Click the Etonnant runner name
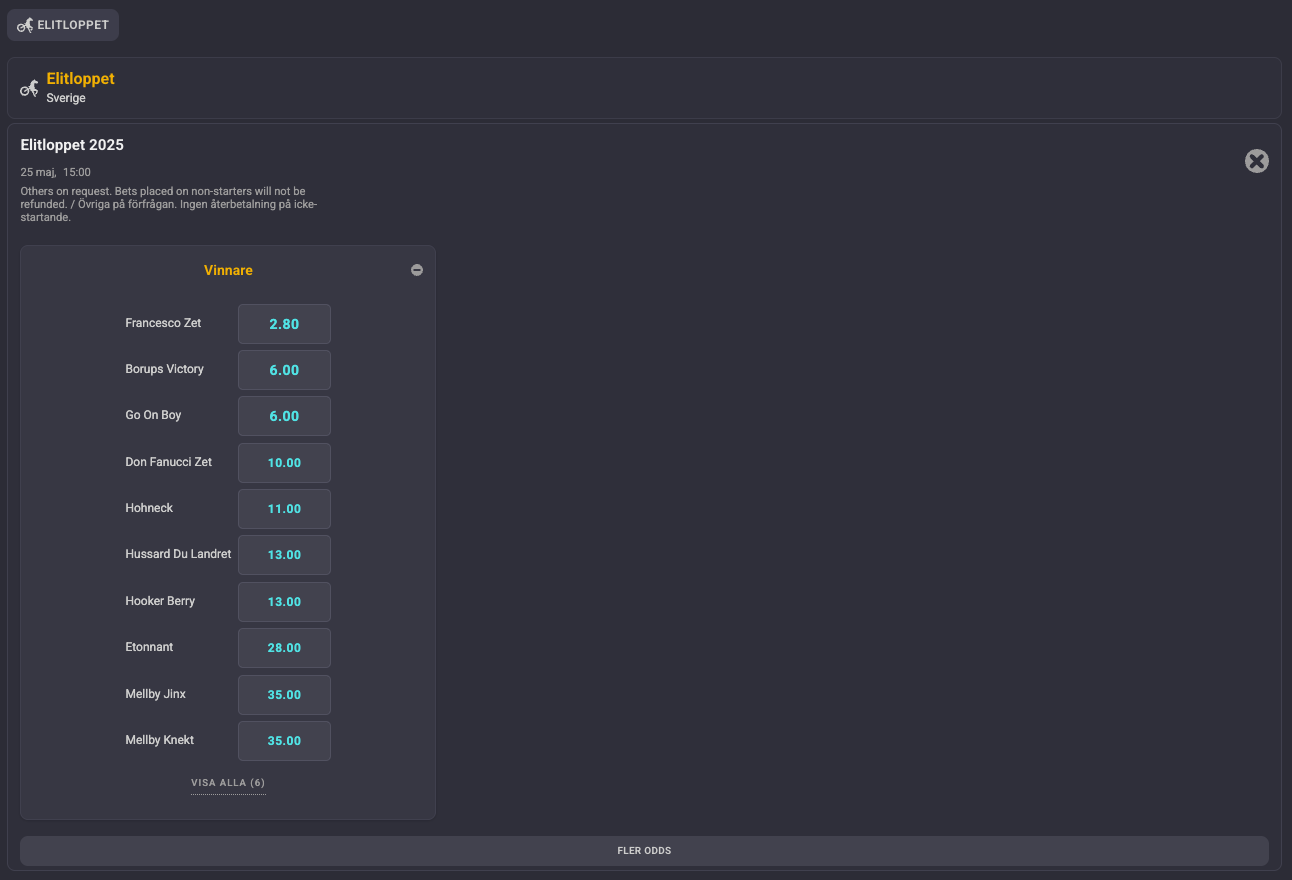The height and width of the screenshot is (880, 1292). tap(149, 647)
